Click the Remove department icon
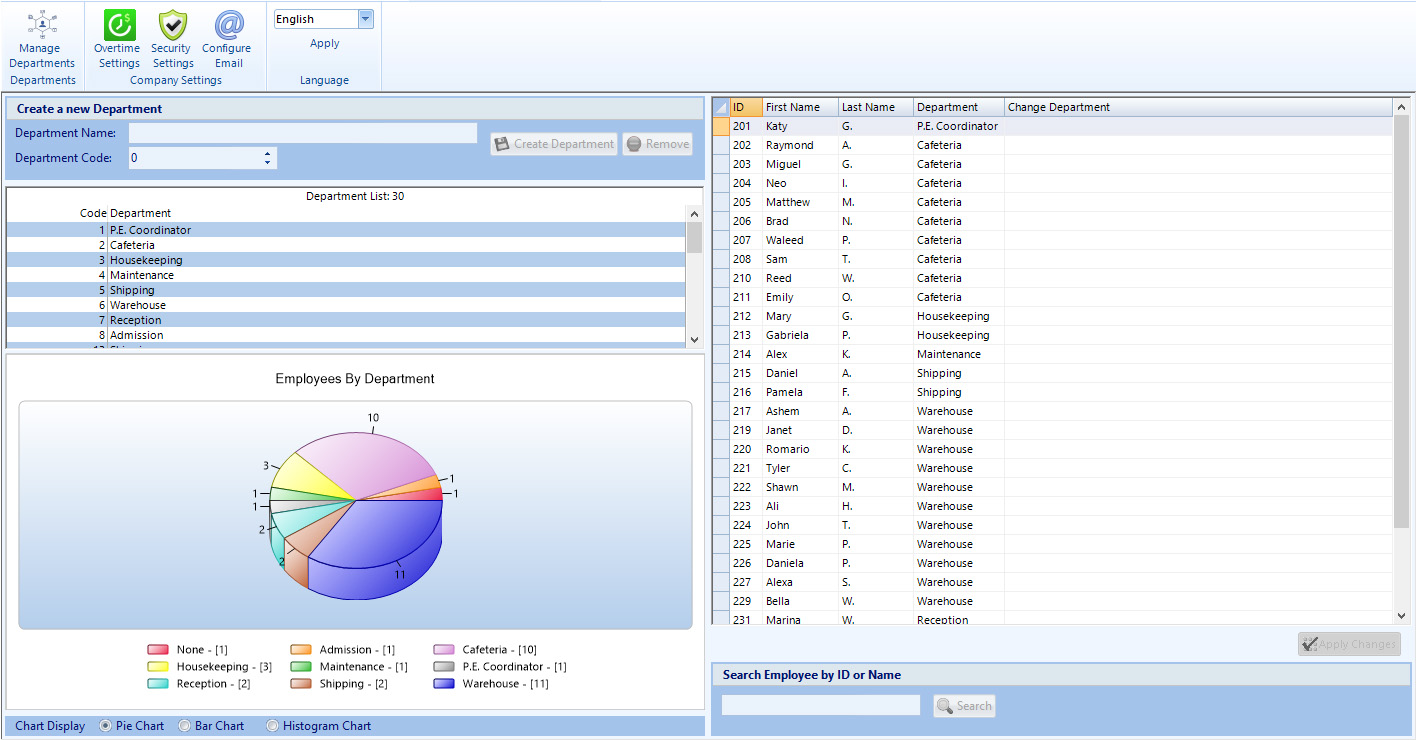This screenshot has width=1416, height=740. 633,144
